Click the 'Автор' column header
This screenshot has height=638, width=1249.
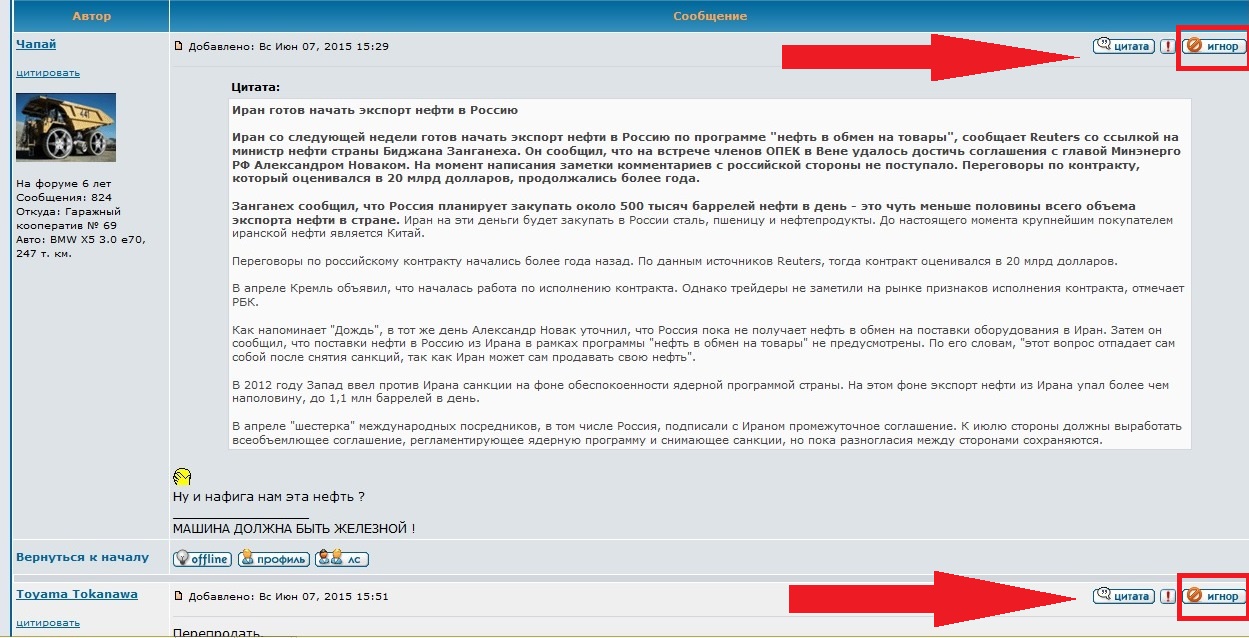click(x=92, y=16)
